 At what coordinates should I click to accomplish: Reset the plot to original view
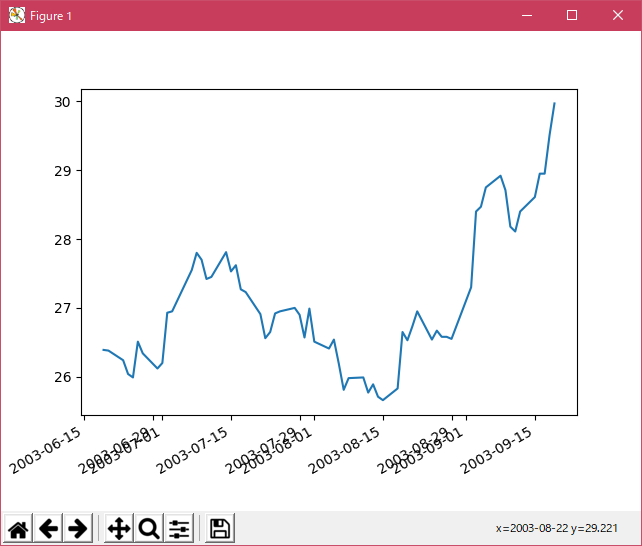19,528
